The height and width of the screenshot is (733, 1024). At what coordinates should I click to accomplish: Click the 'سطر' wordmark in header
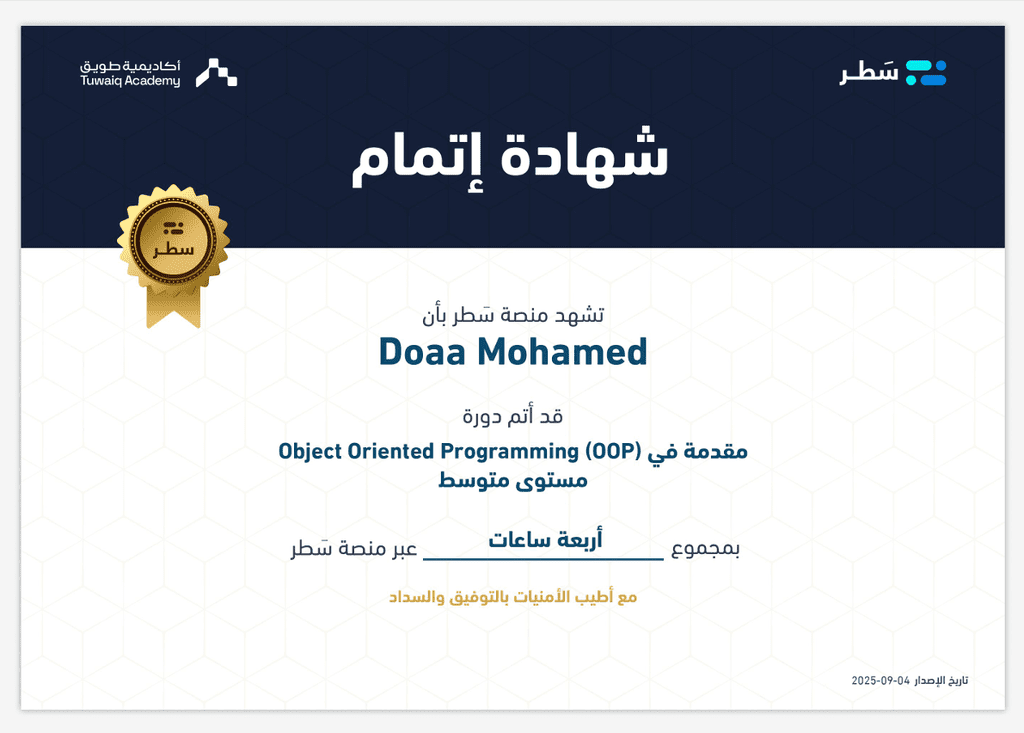pos(869,72)
